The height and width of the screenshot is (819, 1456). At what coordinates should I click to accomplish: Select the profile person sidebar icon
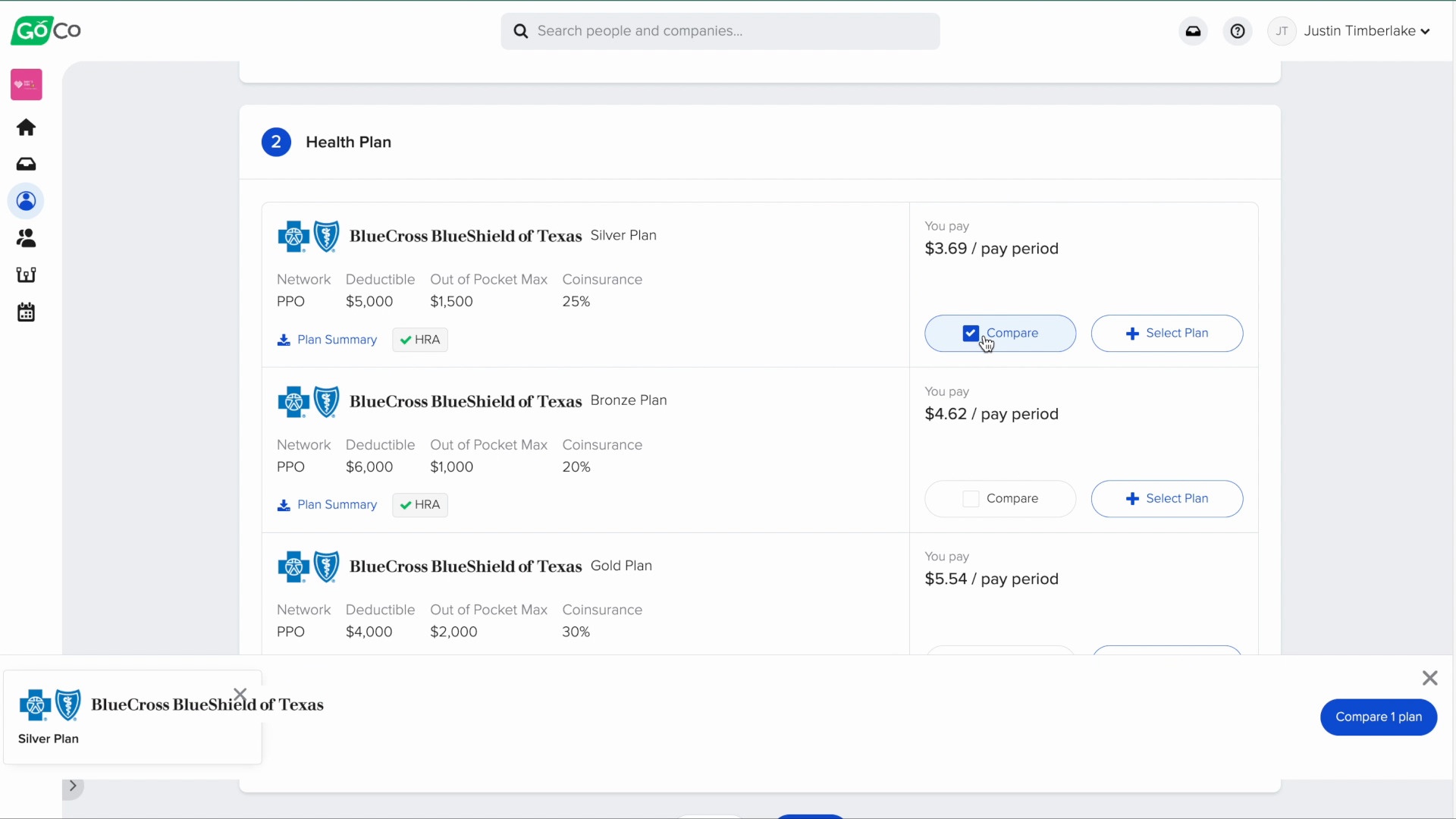[26, 201]
